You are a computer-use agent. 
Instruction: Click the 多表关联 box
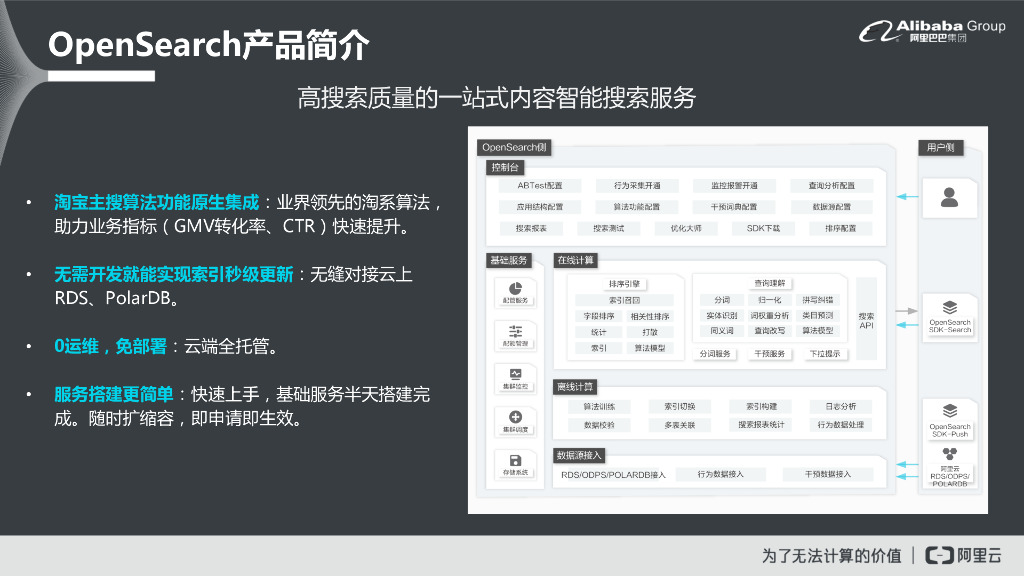(x=680, y=425)
